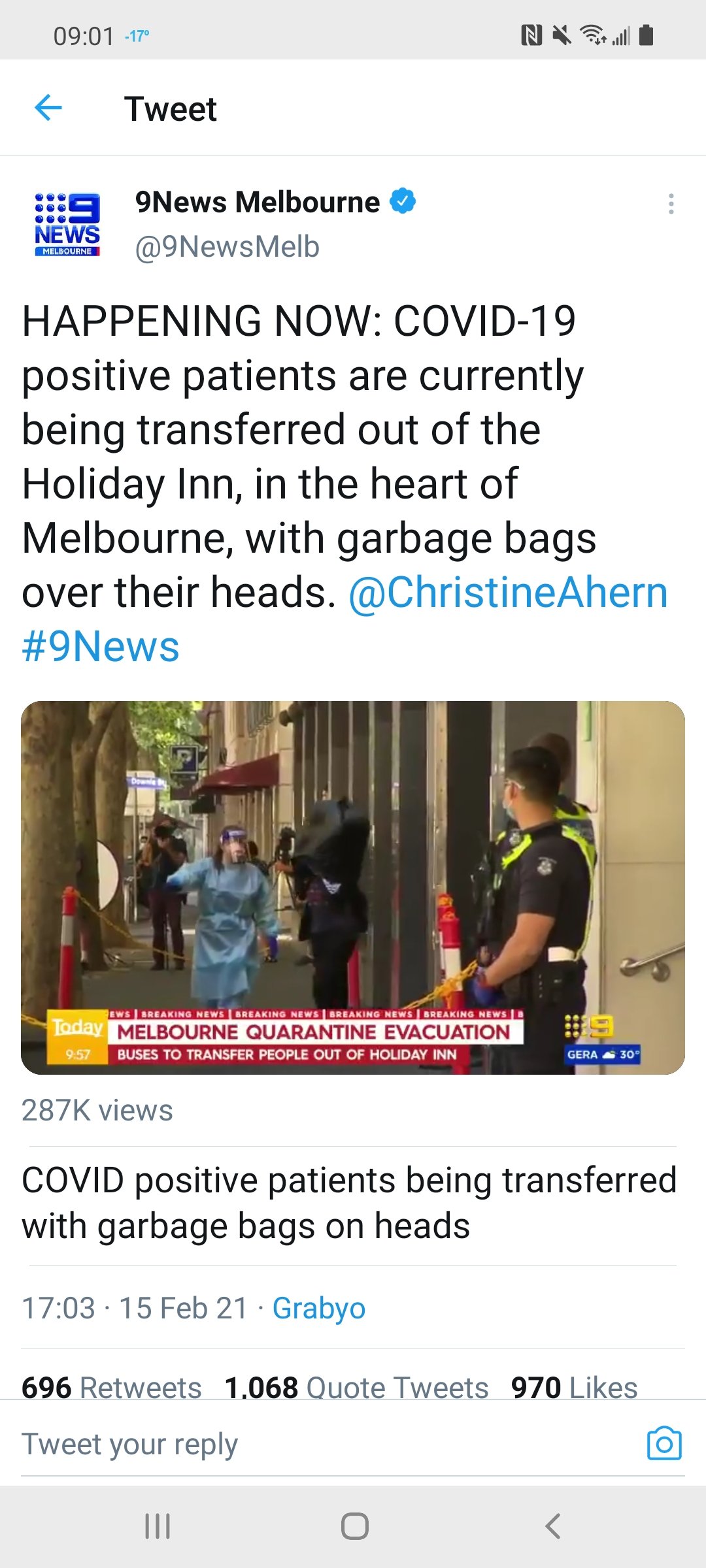706x1568 pixels.
Task: Open the 9News Melbourne profile picture
Action: point(67,224)
